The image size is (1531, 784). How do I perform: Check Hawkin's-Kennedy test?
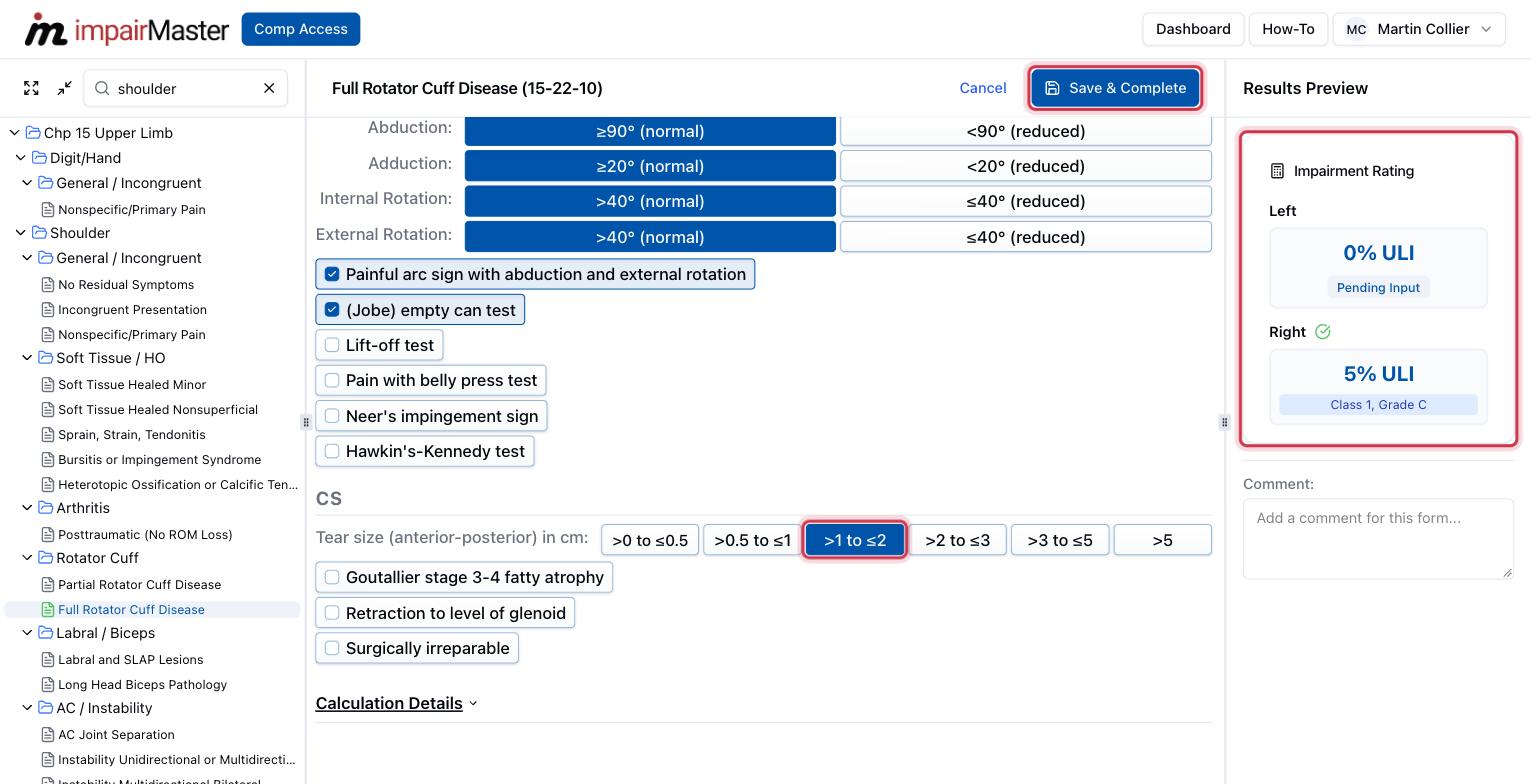click(332, 451)
